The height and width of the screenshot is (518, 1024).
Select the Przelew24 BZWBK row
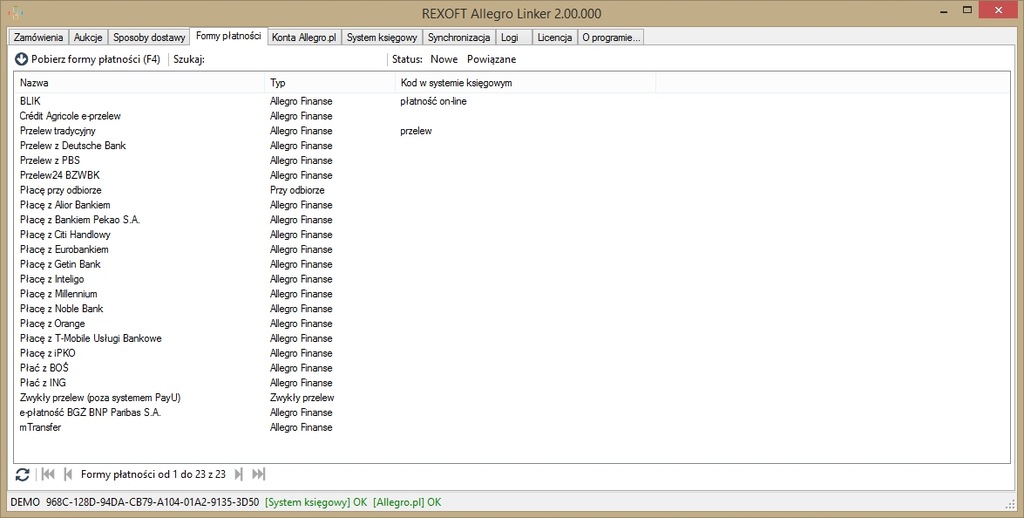click(512, 175)
